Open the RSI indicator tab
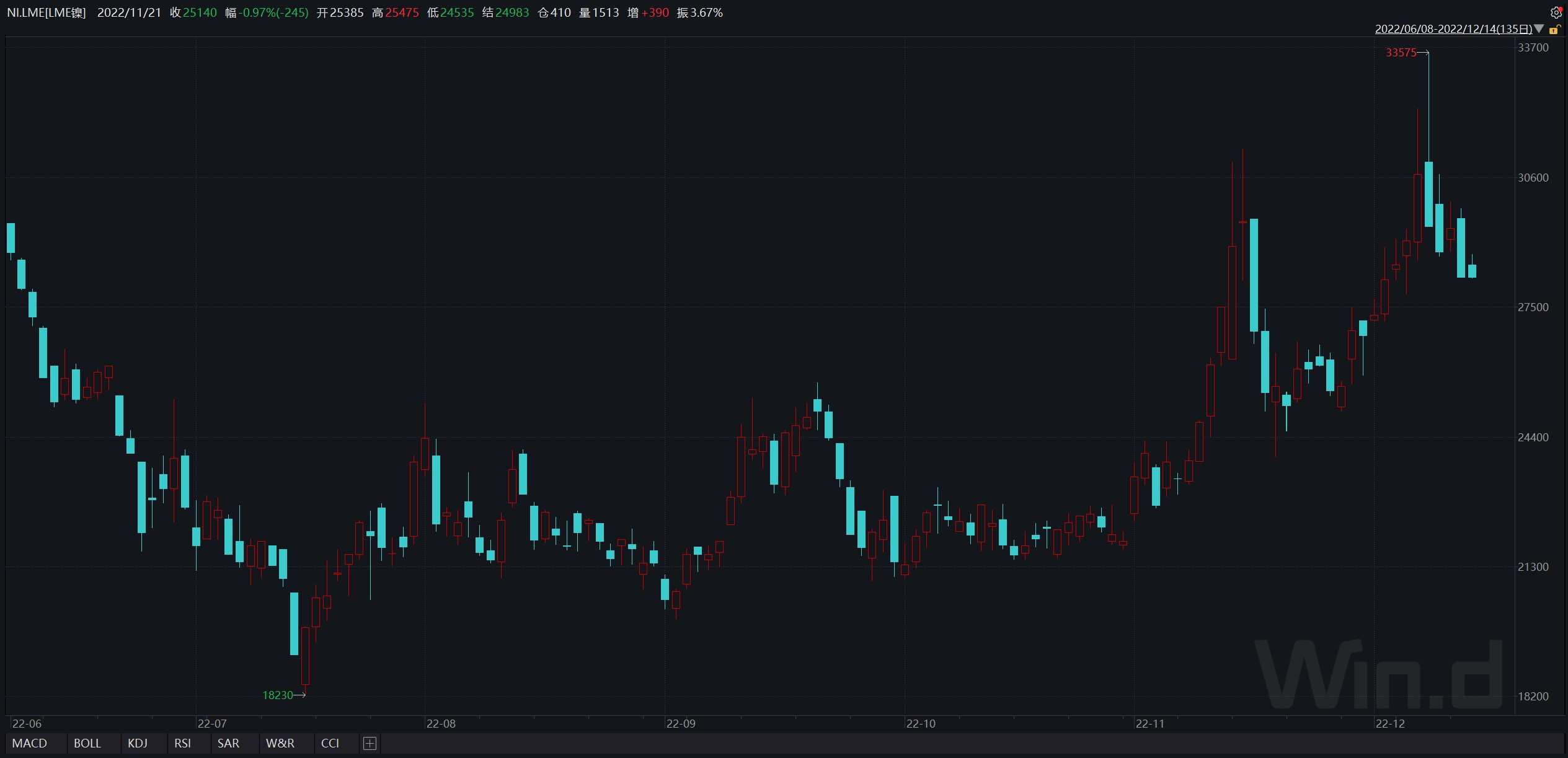Screen dimensions: 1568x758 tap(182, 743)
